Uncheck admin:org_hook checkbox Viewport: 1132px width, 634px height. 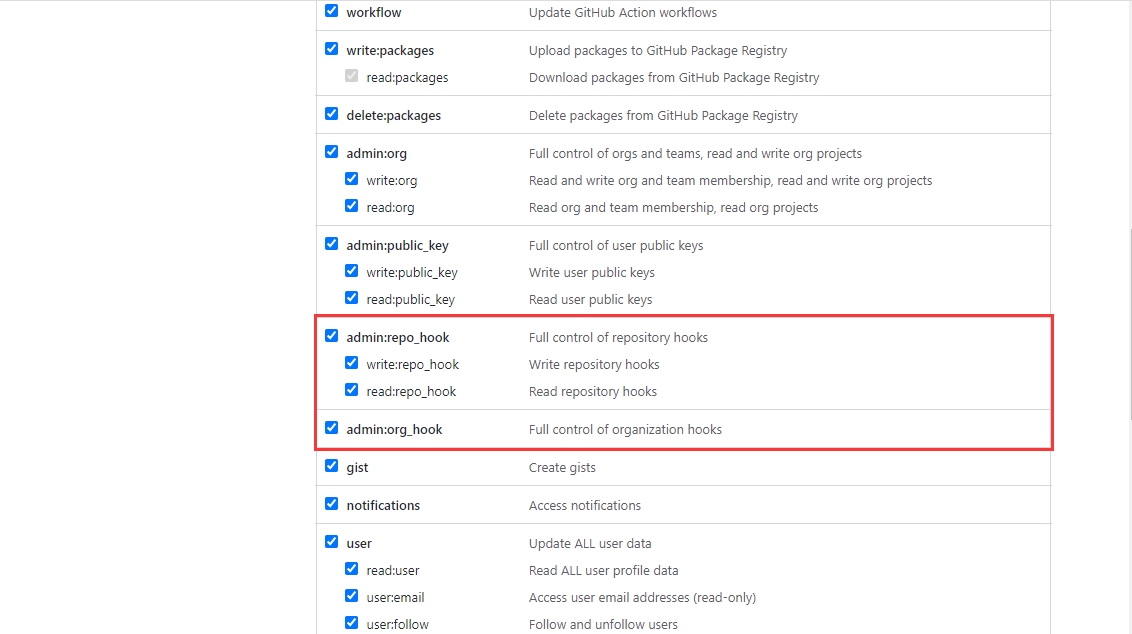point(331,428)
